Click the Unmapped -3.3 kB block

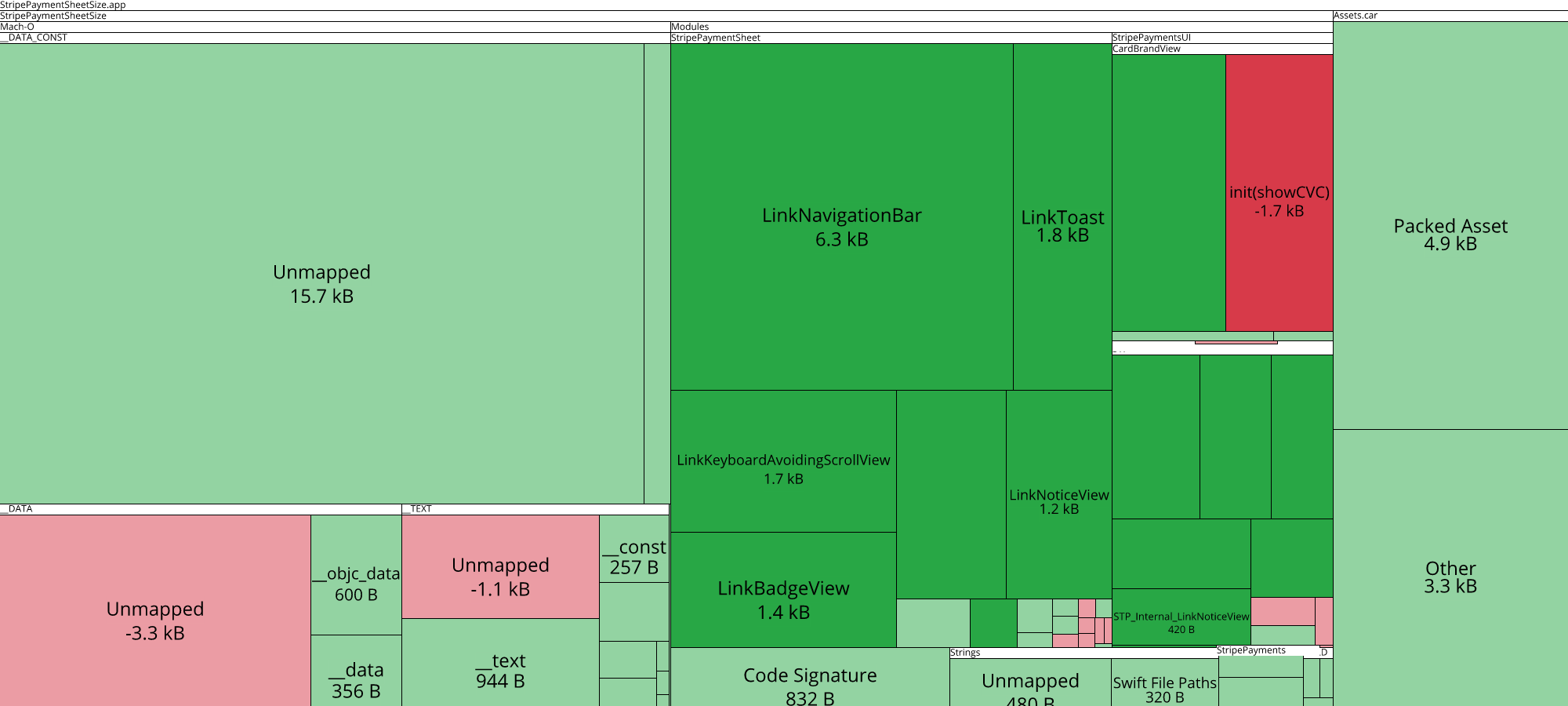click(155, 610)
